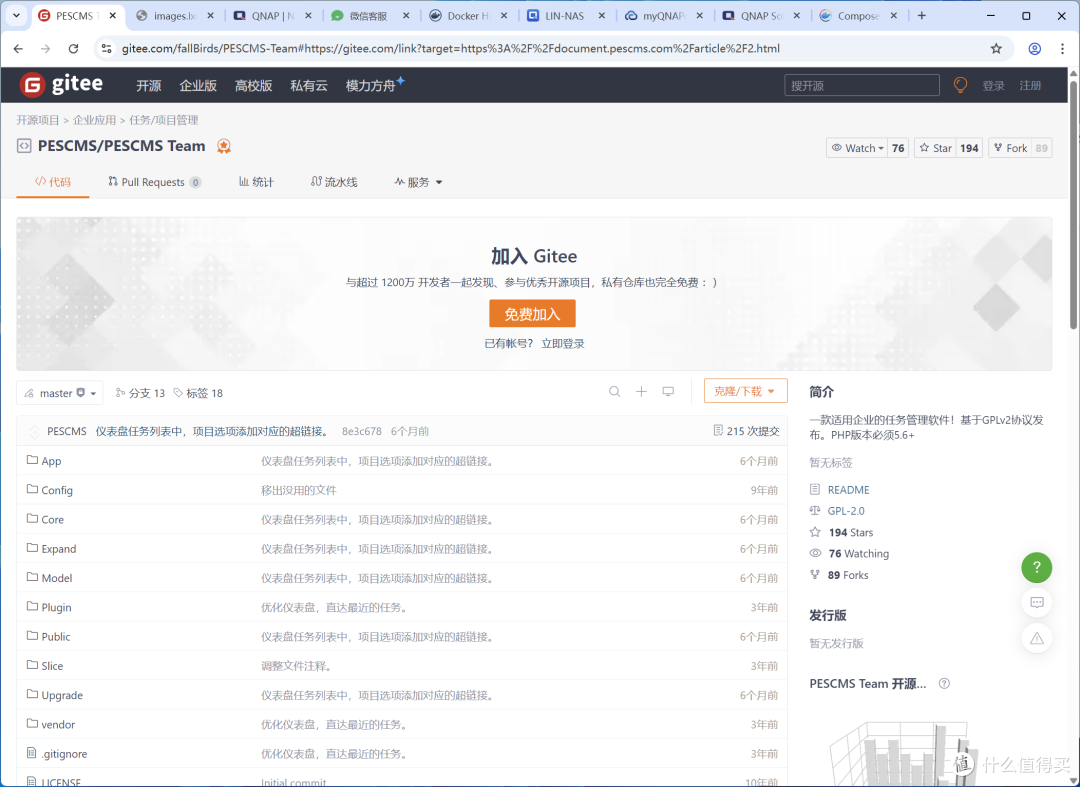Select the 代码 tab
The image size is (1080, 787).
(x=53, y=182)
